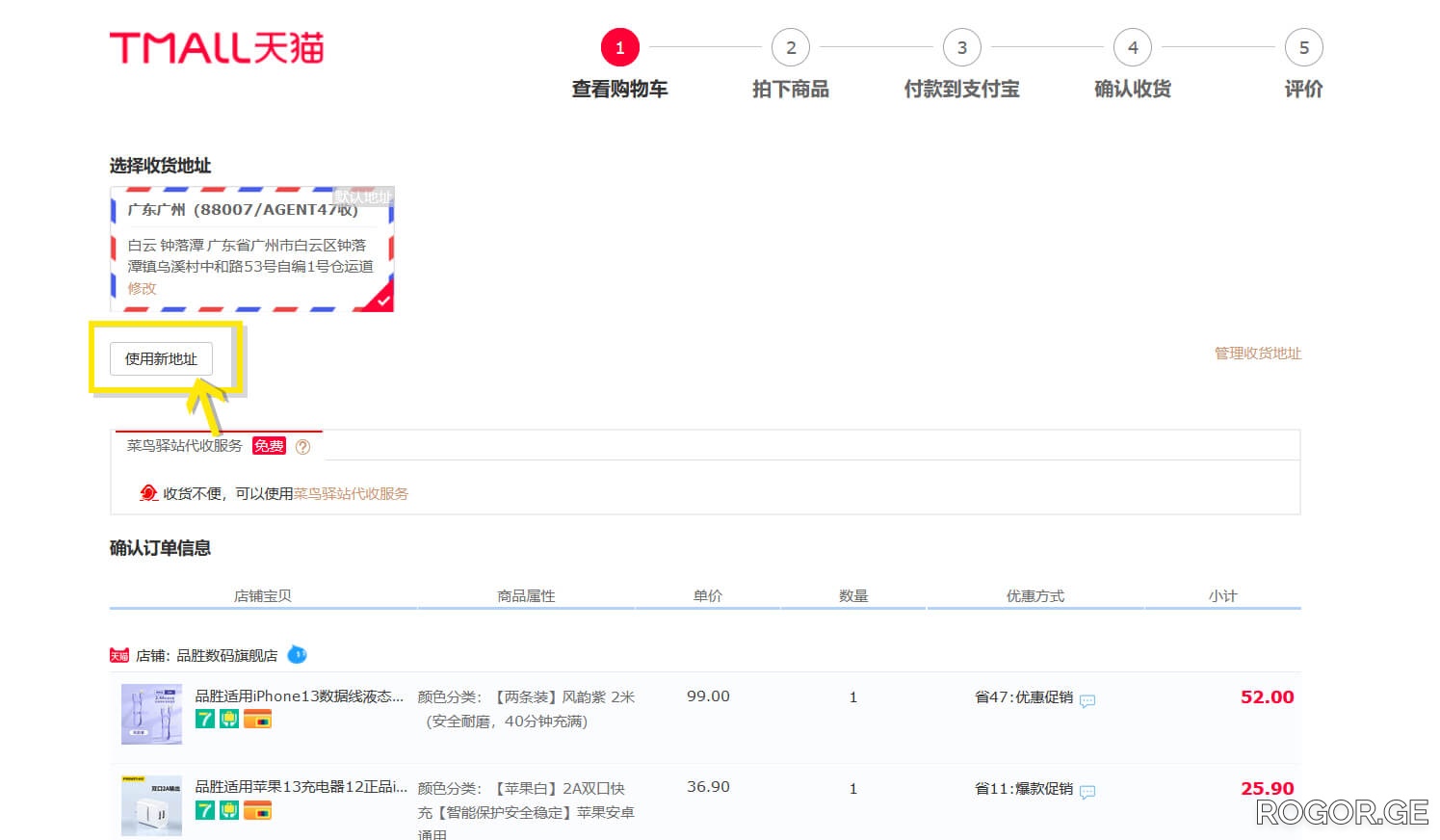Viewport: 1440px width, 840px height.
Task: Click the green guarantee icon under iPhone13数据线 item
Action: (229, 719)
